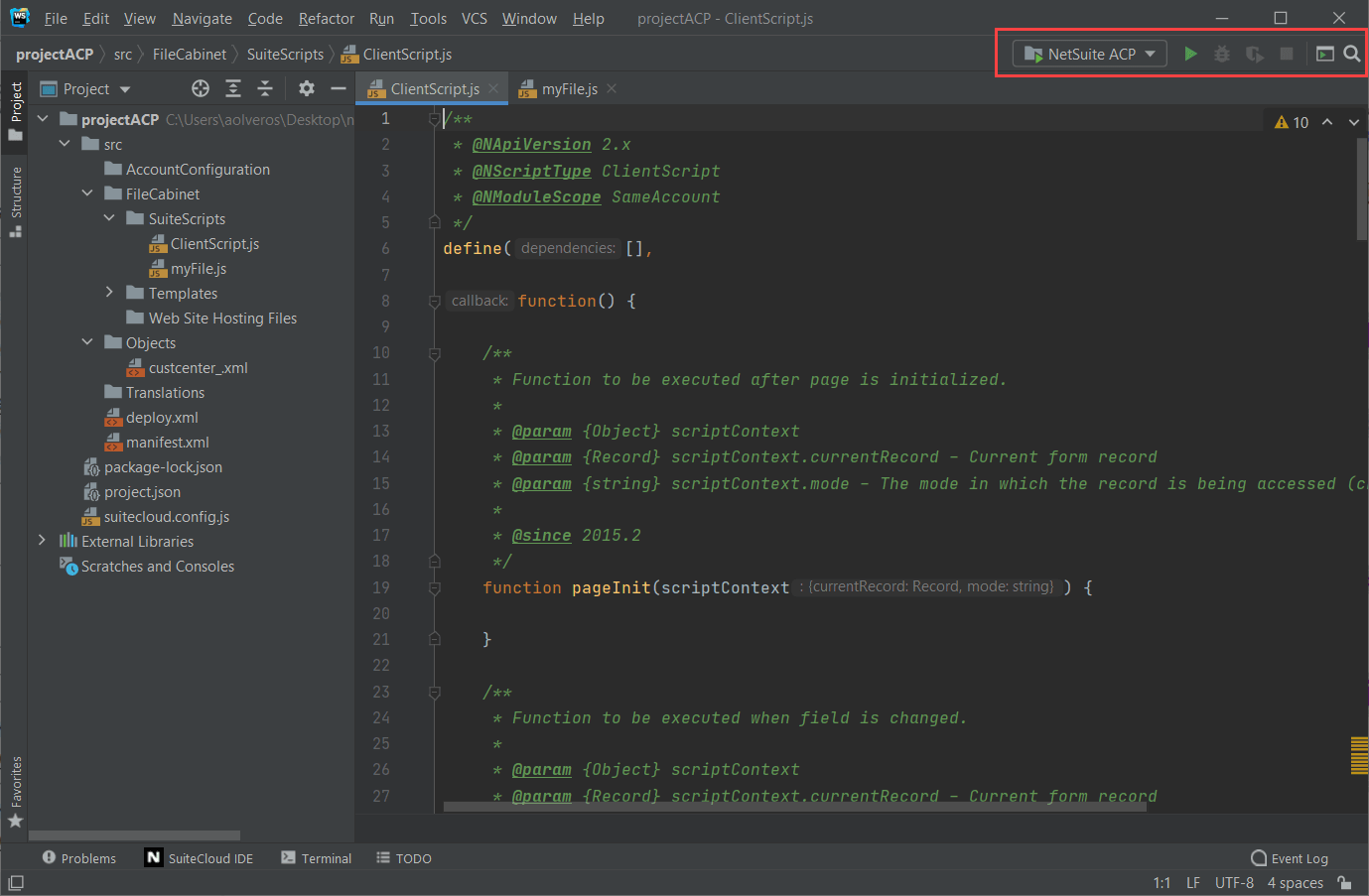Screen dimensions: 1369x896
Task: Hide the Project panel with minus icon
Action: point(339,88)
